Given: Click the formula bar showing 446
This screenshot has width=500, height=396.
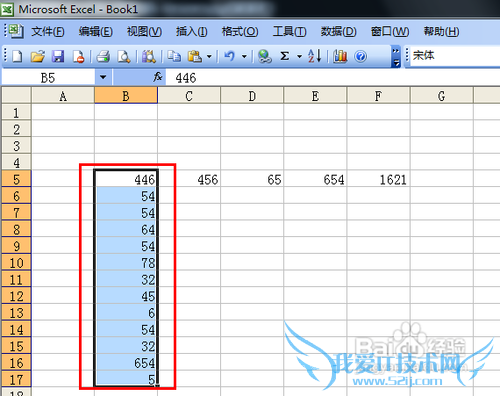Looking at the screenshot, I should pos(333,78).
